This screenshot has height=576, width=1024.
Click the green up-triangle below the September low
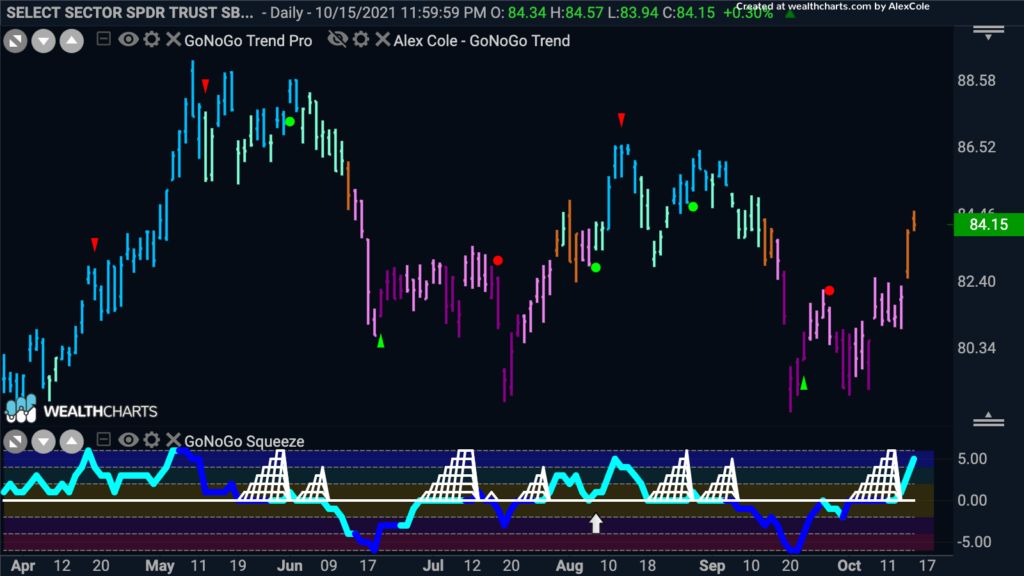click(804, 383)
